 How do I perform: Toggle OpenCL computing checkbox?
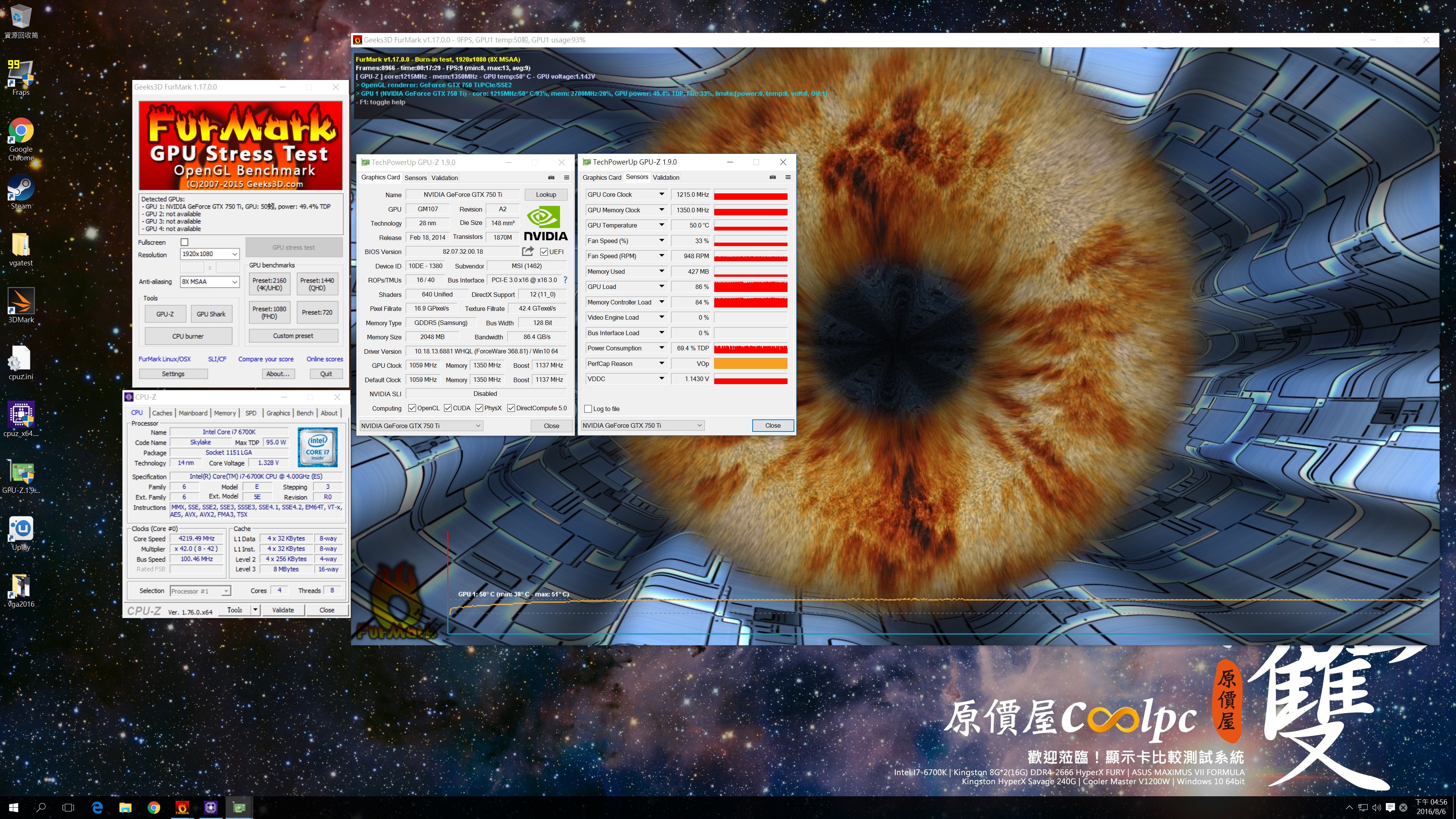point(412,408)
